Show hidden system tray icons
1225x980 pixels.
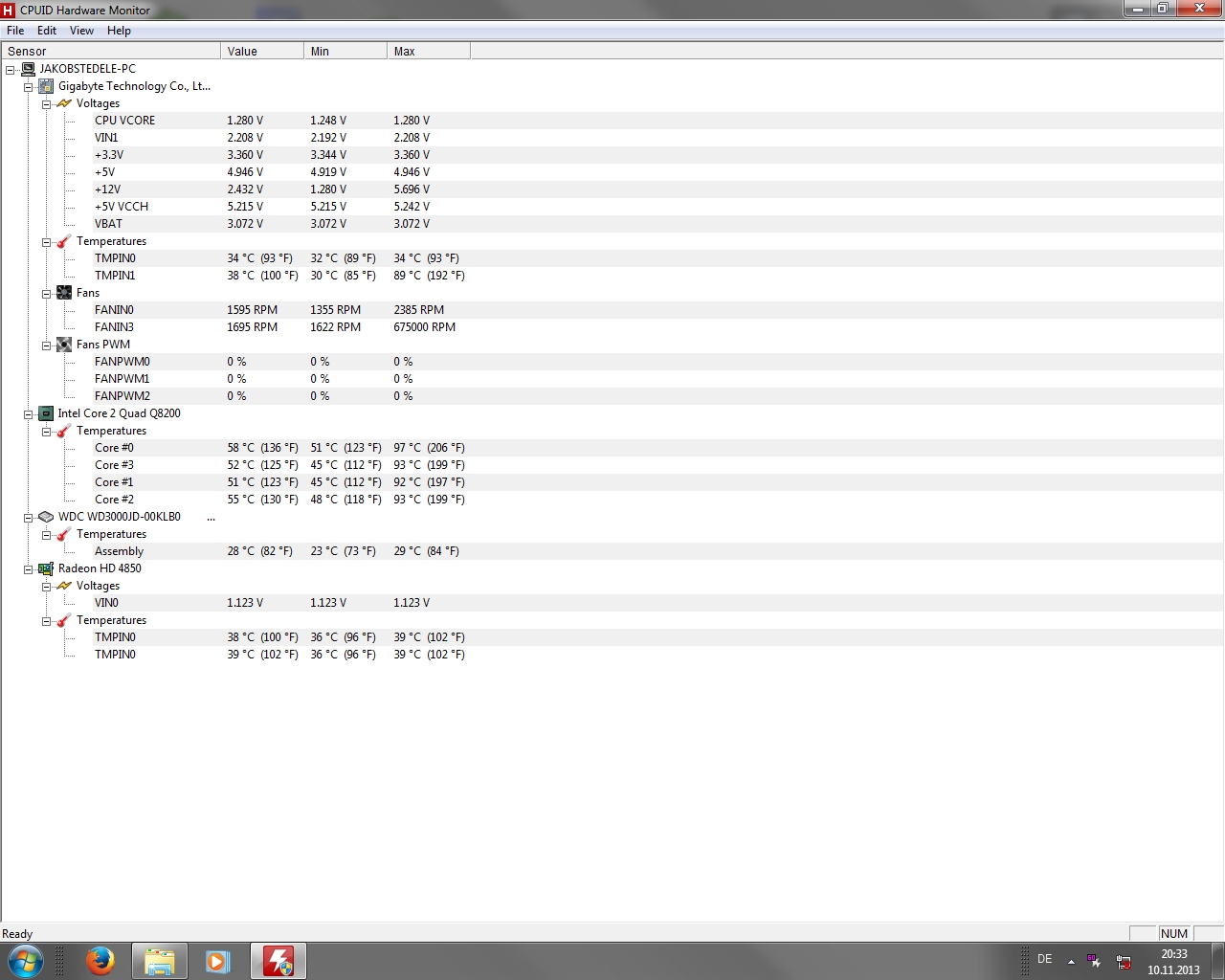[x=1071, y=961]
